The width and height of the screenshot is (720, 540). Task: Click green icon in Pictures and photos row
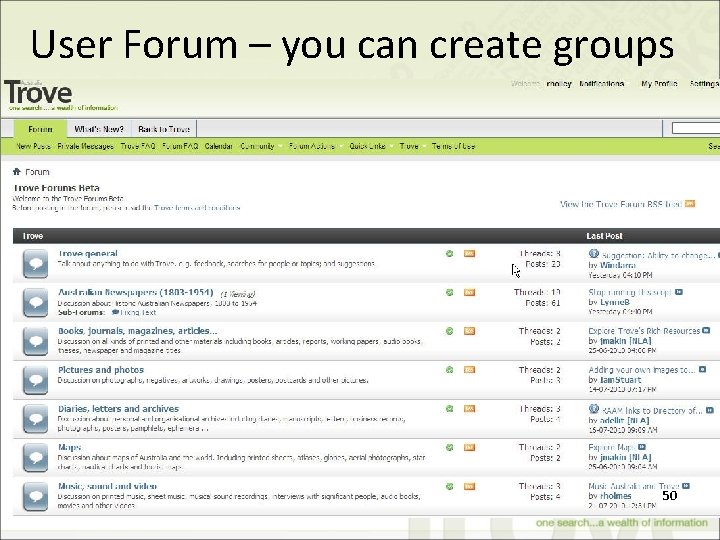coord(450,370)
